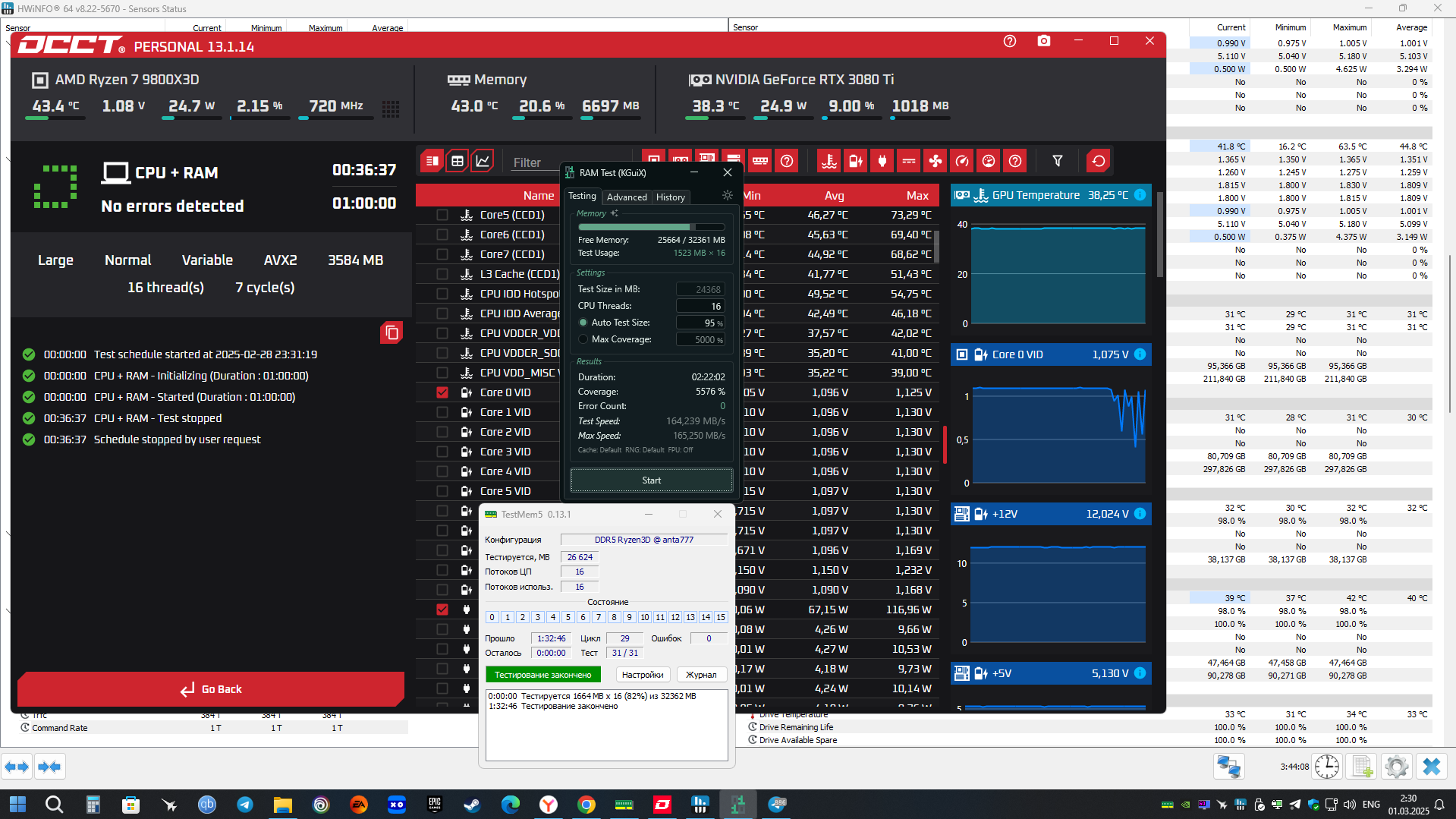The width and height of the screenshot is (1456, 819).
Task: Expand all HWiNFO sensor columns with arrows icon
Action: [x=17, y=767]
